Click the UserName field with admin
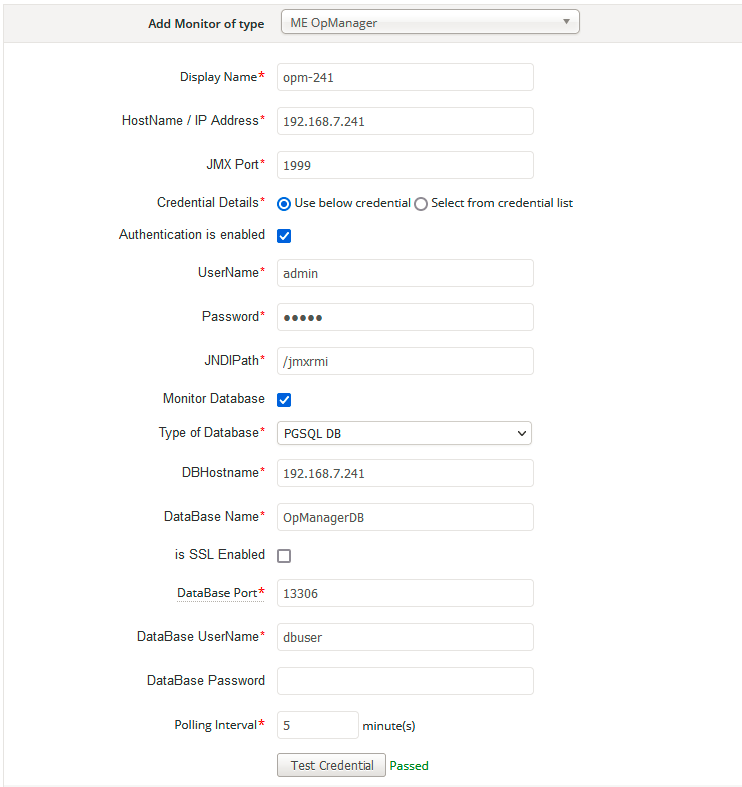Screen dimensions: 742x787 [x=405, y=273]
